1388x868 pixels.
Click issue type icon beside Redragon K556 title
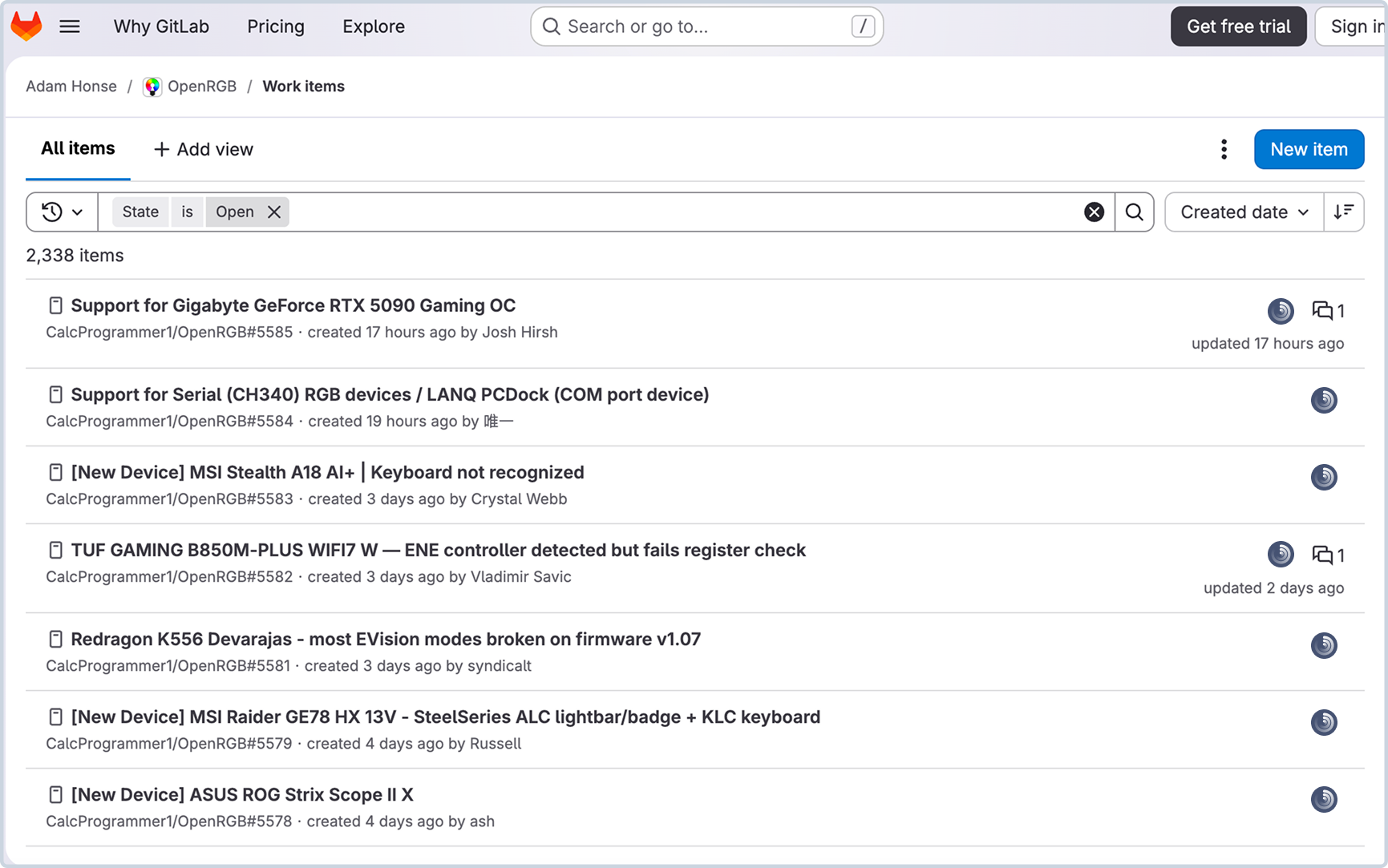55,639
